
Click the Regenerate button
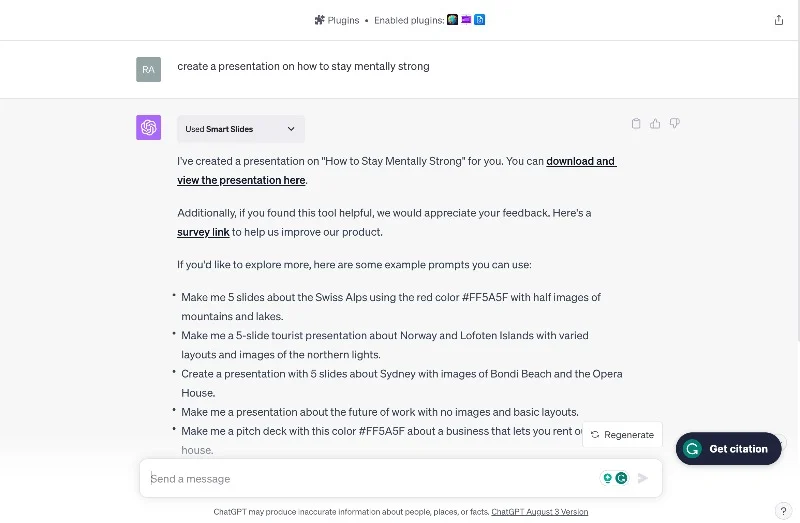[x=622, y=435]
